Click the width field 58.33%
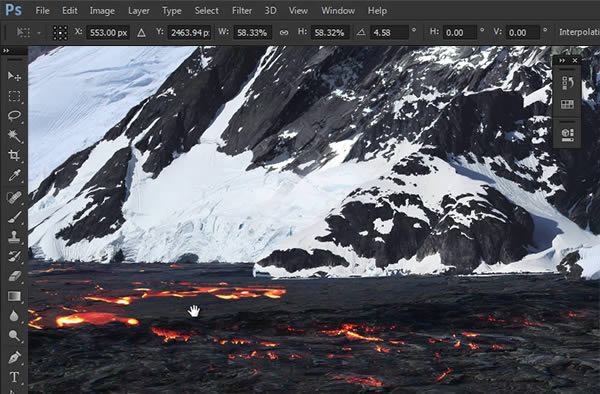The height and width of the screenshot is (394, 600). point(253,33)
